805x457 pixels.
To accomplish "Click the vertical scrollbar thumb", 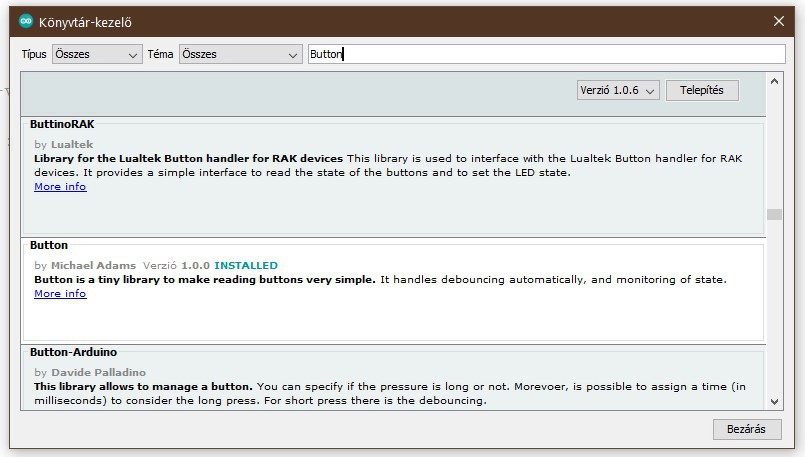I will [x=773, y=214].
